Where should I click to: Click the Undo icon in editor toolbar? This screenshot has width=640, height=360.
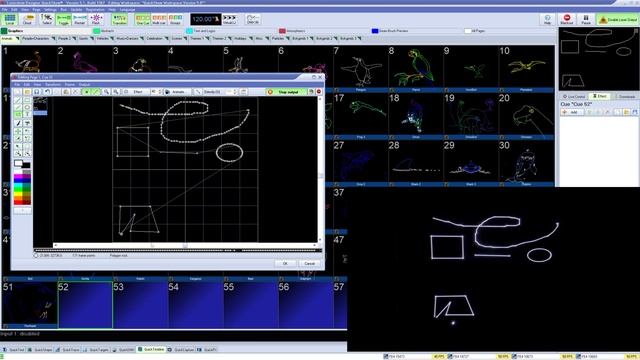coord(47,92)
